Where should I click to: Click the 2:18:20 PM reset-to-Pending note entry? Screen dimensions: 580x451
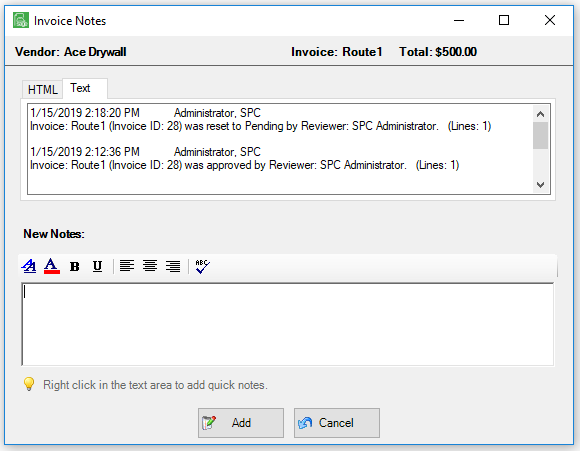[x=260, y=120]
